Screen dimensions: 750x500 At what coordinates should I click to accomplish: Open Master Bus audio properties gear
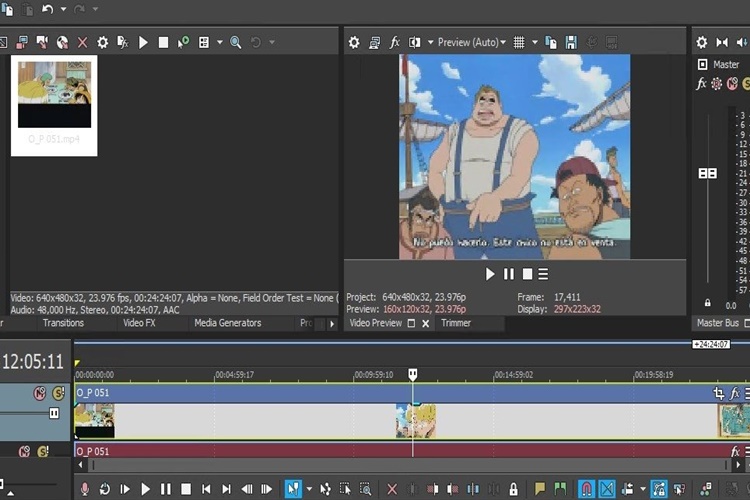(702, 43)
